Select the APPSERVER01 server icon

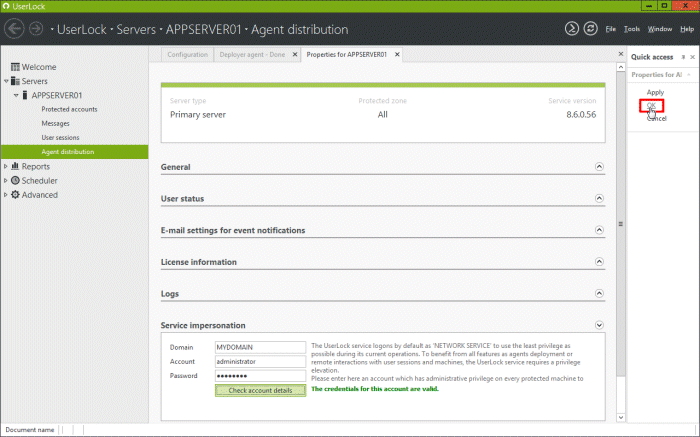[x=25, y=95]
